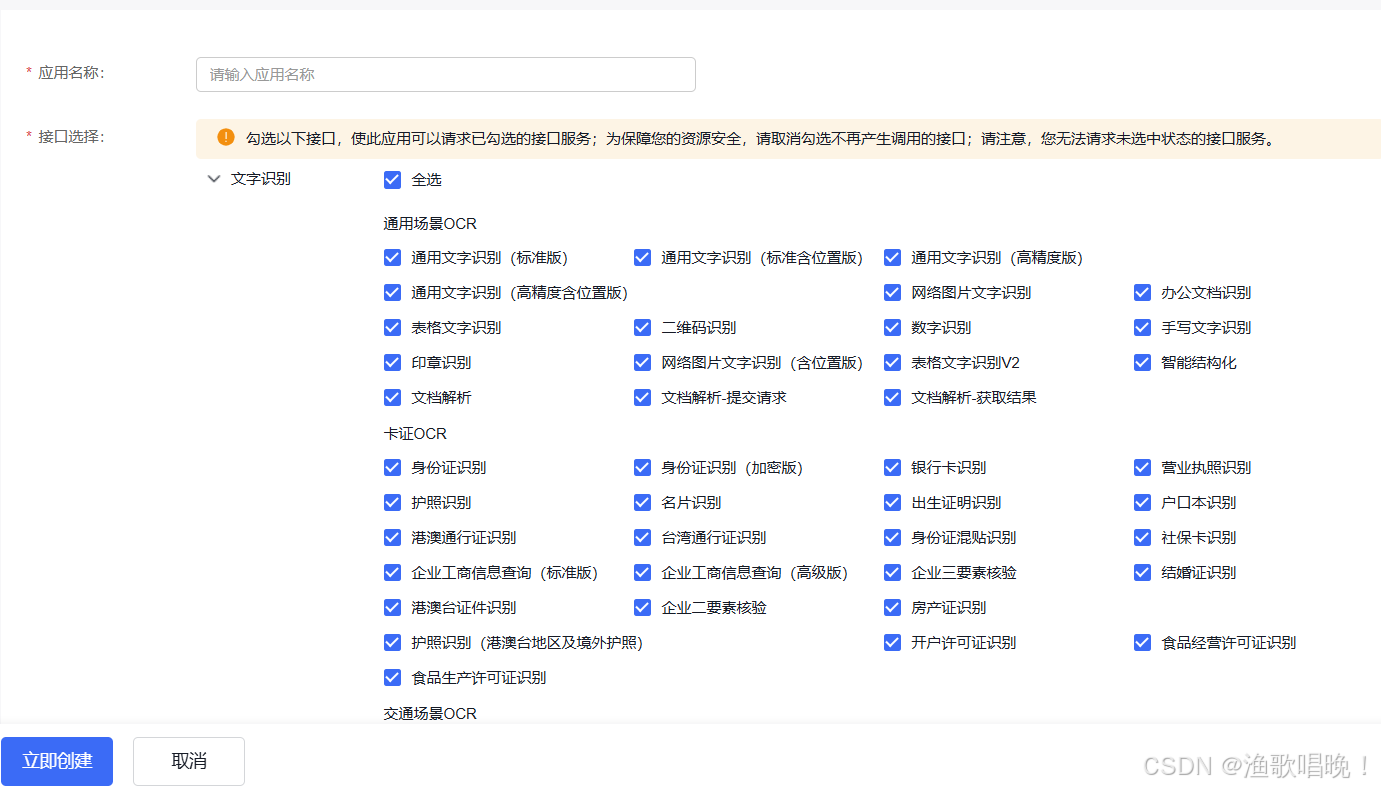
Task: Uncheck 结婚证识别 checkbox
Action: tap(1142, 572)
